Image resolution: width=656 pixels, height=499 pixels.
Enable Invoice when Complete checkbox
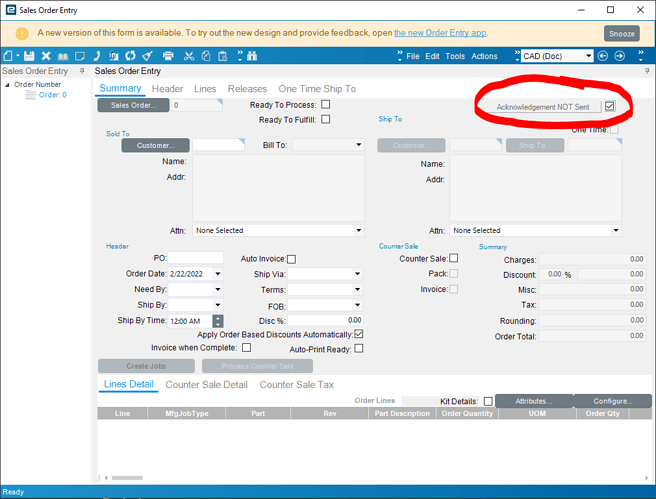(246, 348)
